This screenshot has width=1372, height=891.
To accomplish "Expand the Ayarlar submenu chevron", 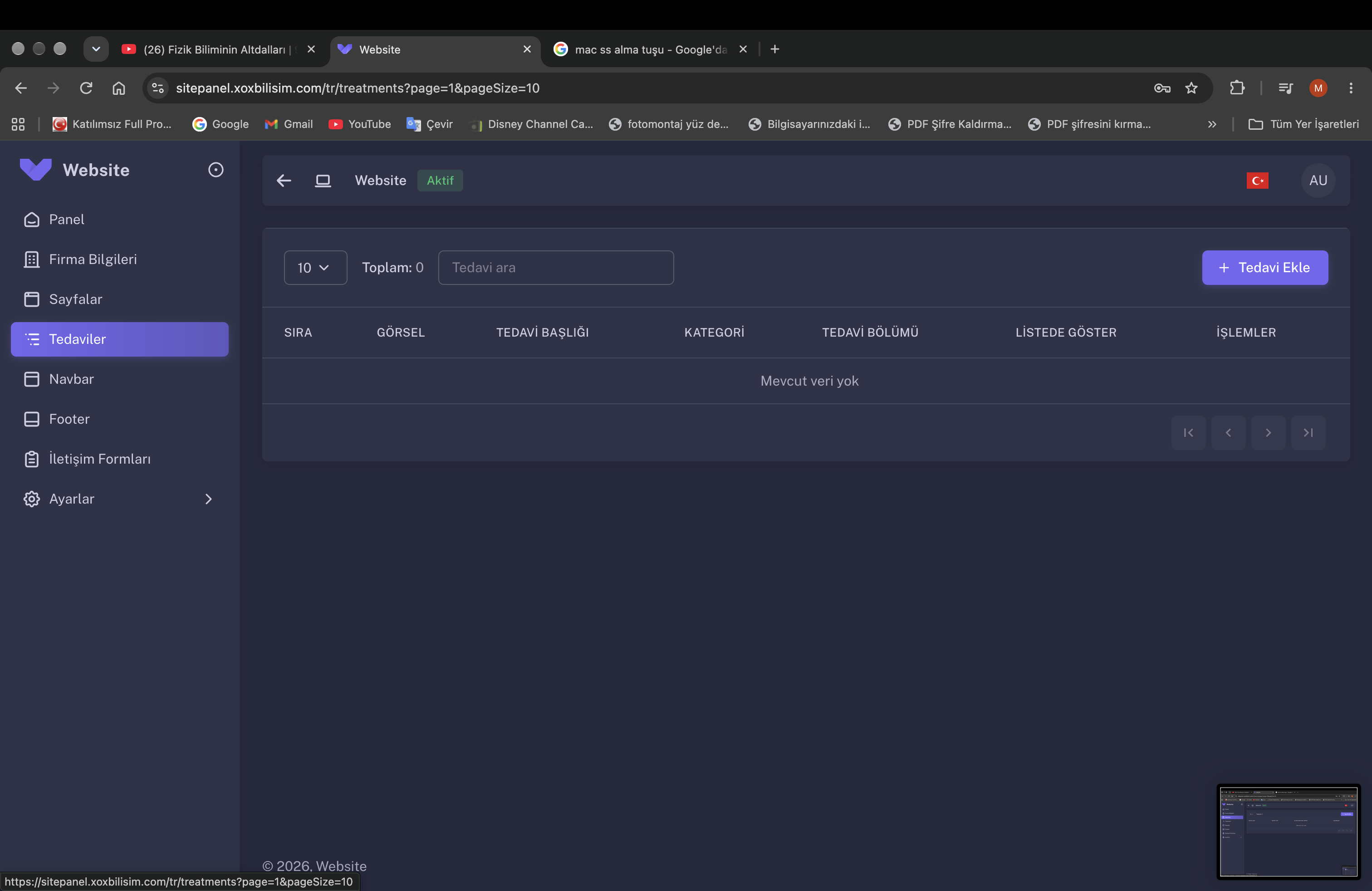I will coord(209,499).
